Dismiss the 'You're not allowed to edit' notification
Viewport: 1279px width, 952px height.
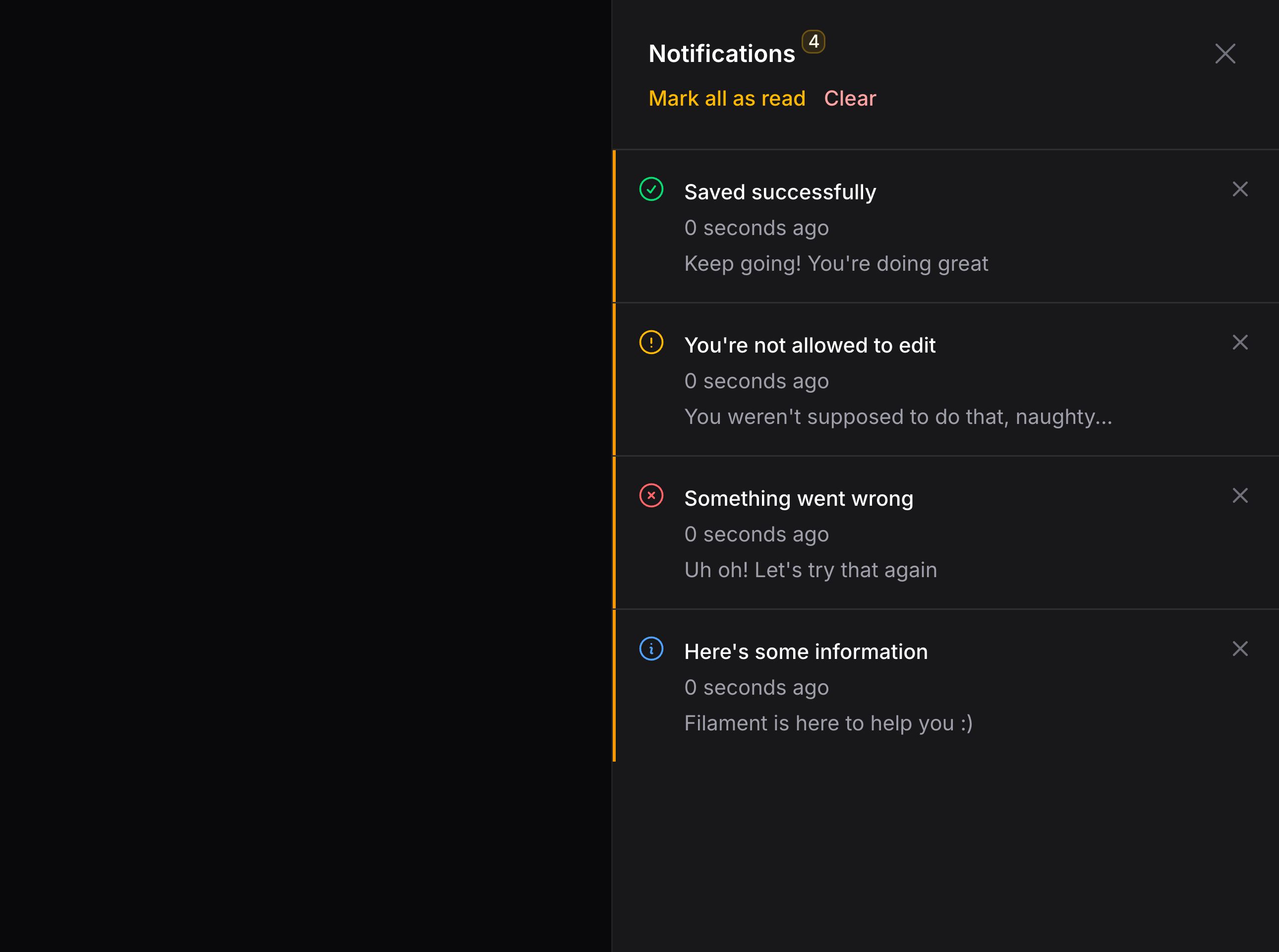[x=1240, y=342]
